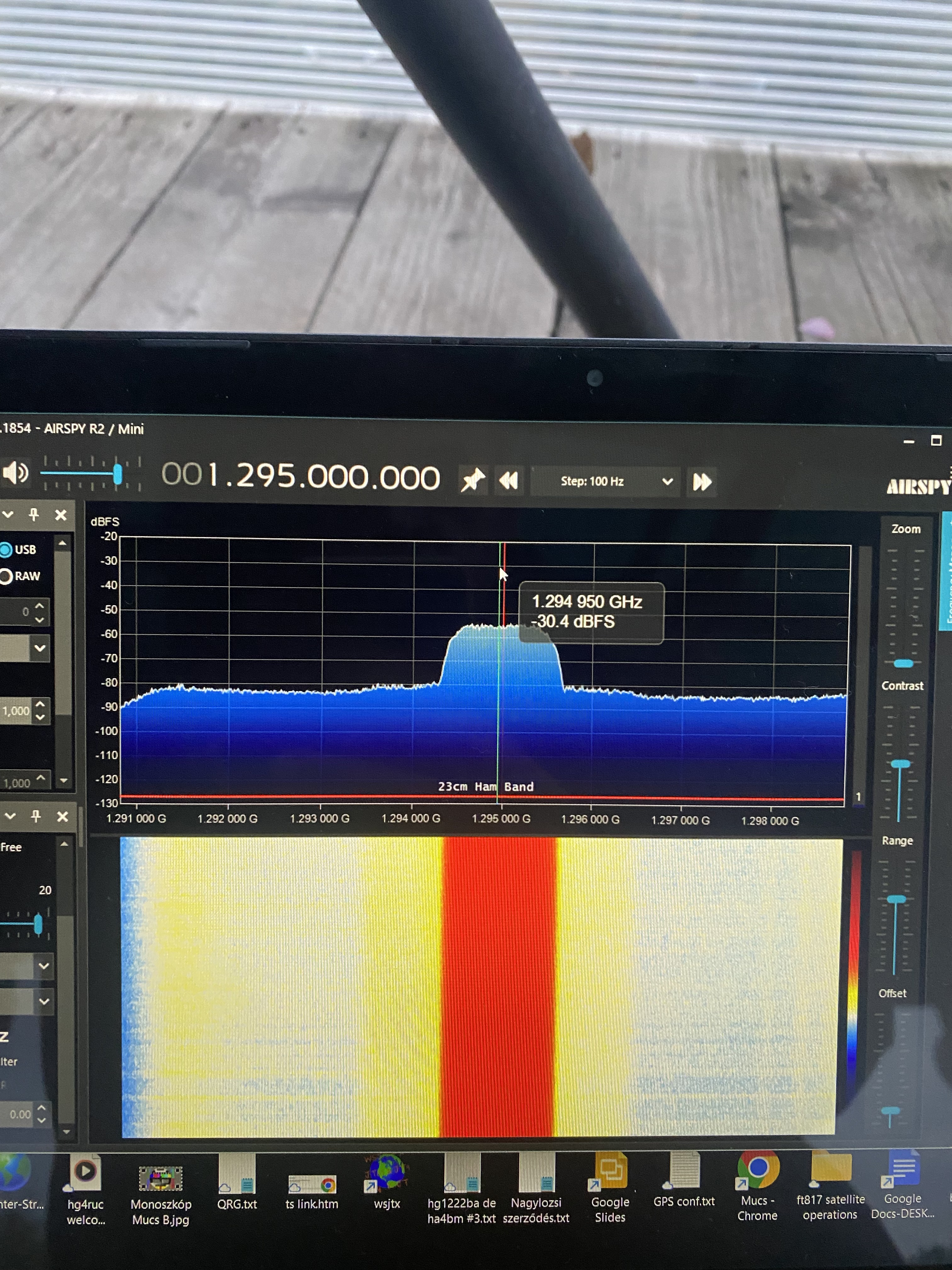The image size is (952, 1270).
Task: Increase the 1,000 value stepper
Action: click(x=40, y=703)
